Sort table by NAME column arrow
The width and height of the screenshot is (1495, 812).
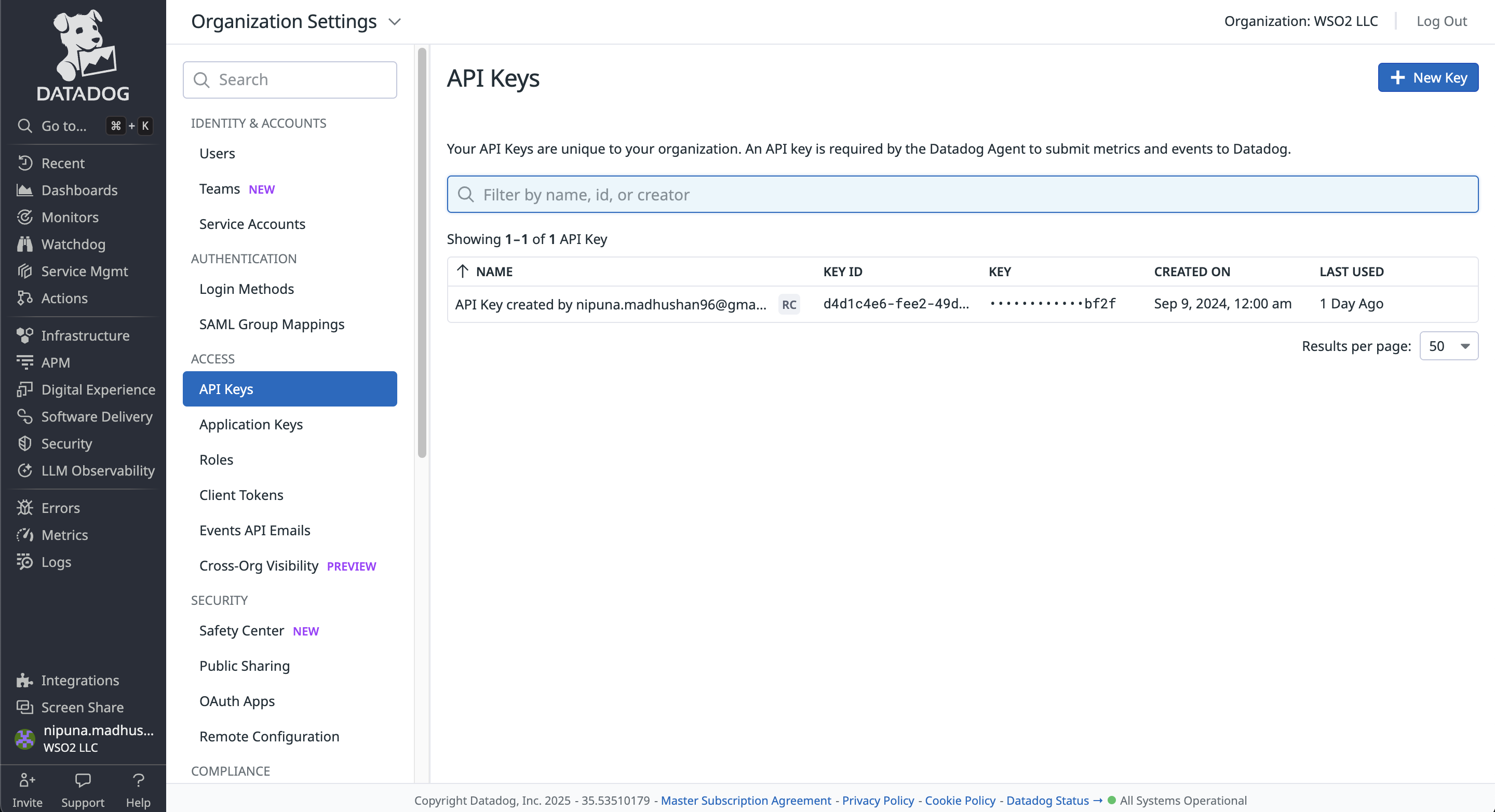pos(463,272)
